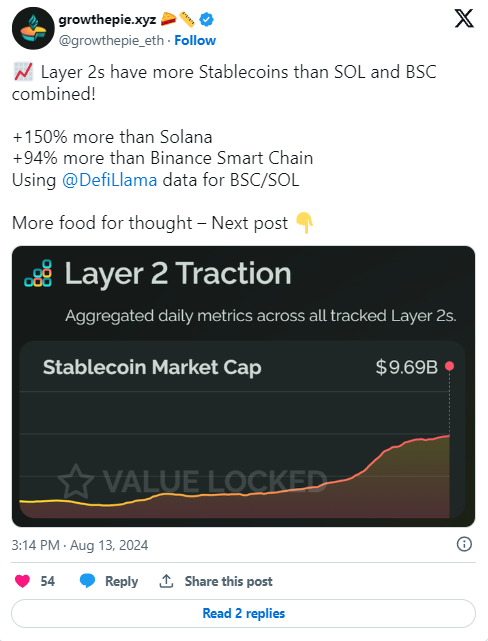
Task: Click Share this post text
Action: [228, 581]
